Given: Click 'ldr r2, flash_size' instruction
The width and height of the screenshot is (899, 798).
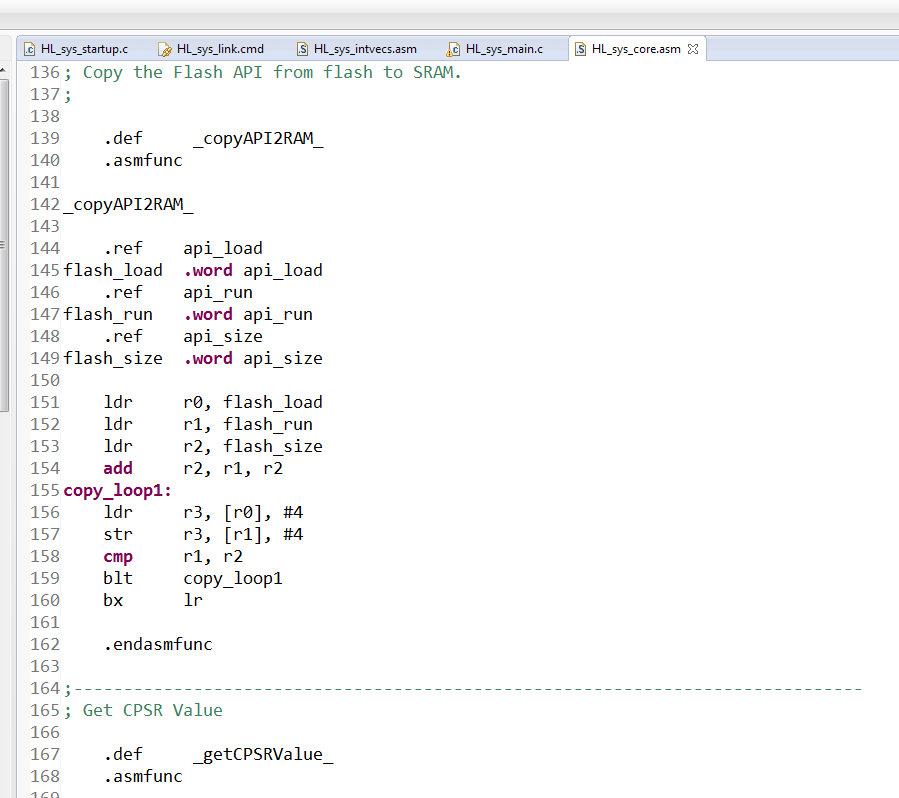Looking at the screenshot, I should click(213, 447).
